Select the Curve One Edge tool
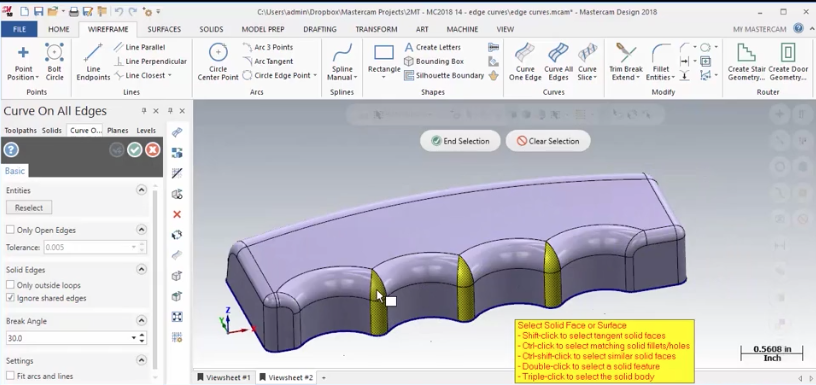Viewport: 816px width, 385px height. point(525,62)
